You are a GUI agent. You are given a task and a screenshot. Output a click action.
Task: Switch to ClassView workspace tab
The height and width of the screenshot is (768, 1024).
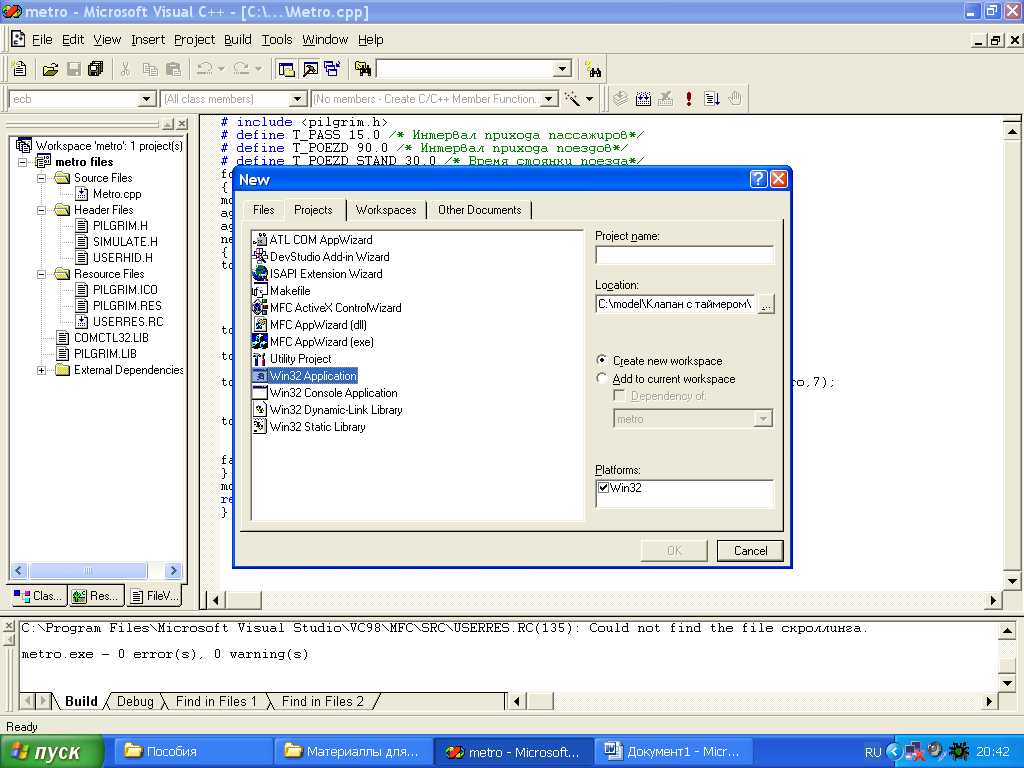(x=38, y=596)
